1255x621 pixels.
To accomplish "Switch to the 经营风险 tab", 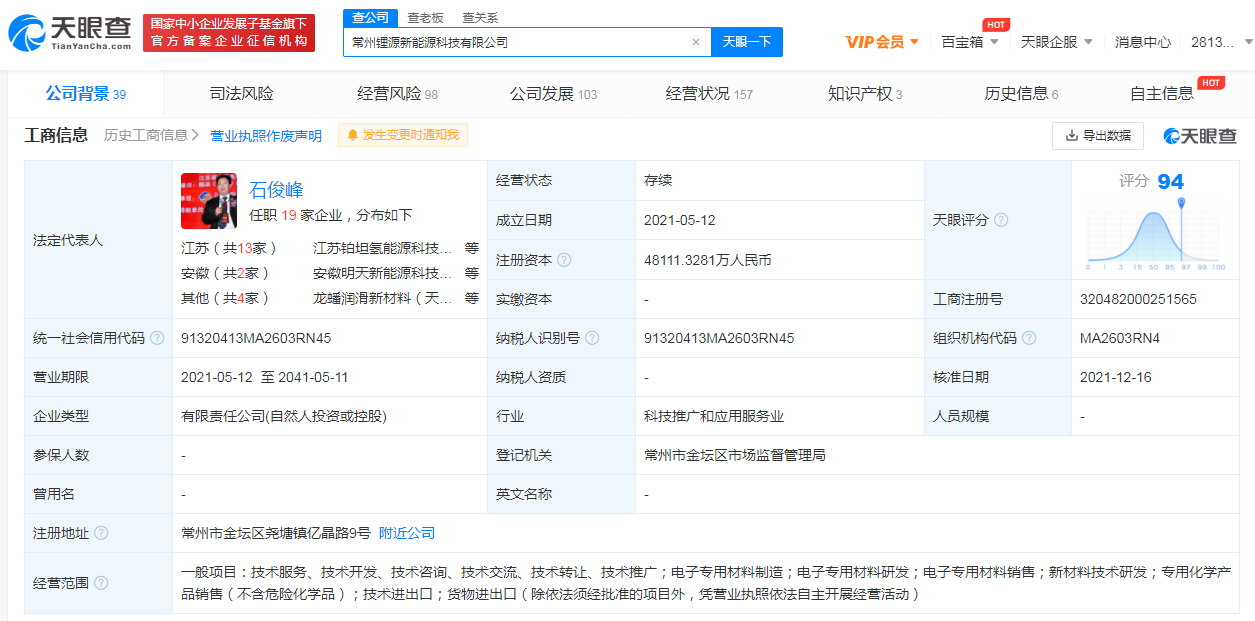I will tap(397, 94).
